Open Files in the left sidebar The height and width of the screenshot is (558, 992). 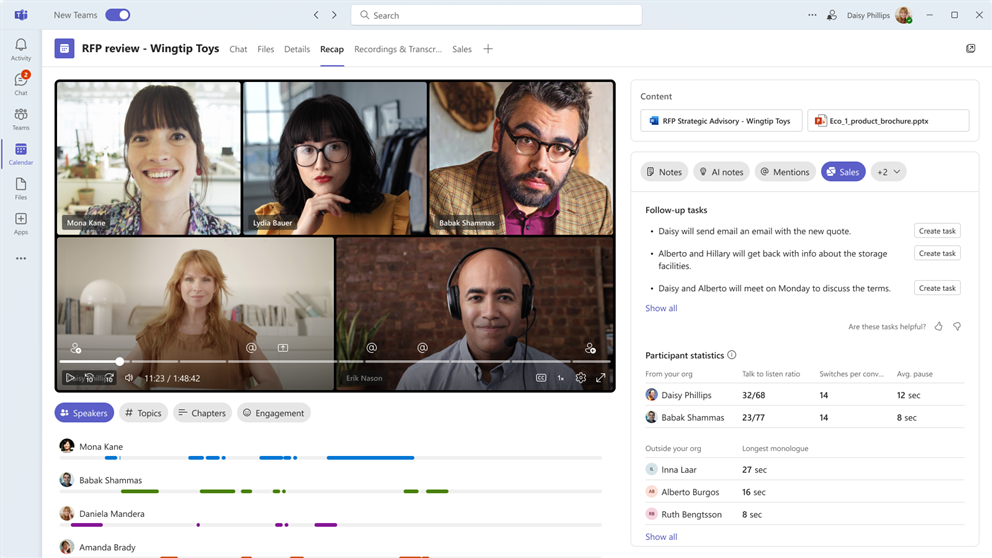21,189
